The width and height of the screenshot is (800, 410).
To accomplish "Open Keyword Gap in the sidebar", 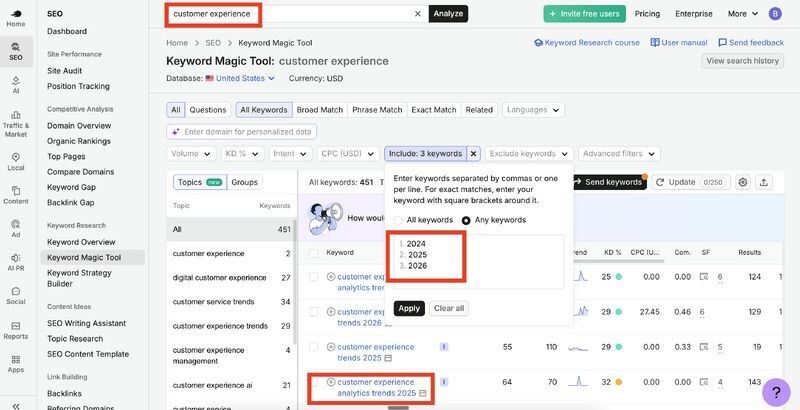I will tap(71, 187).
